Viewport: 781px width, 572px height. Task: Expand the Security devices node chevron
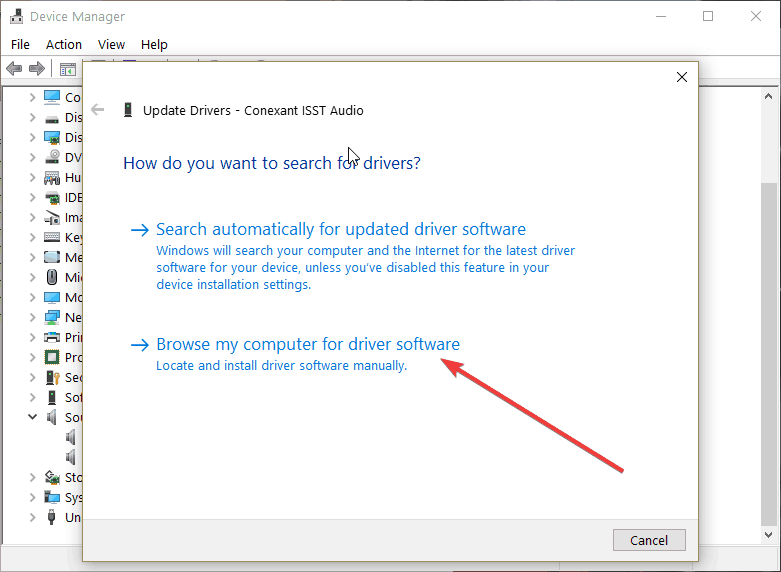(x=32, y=377)
